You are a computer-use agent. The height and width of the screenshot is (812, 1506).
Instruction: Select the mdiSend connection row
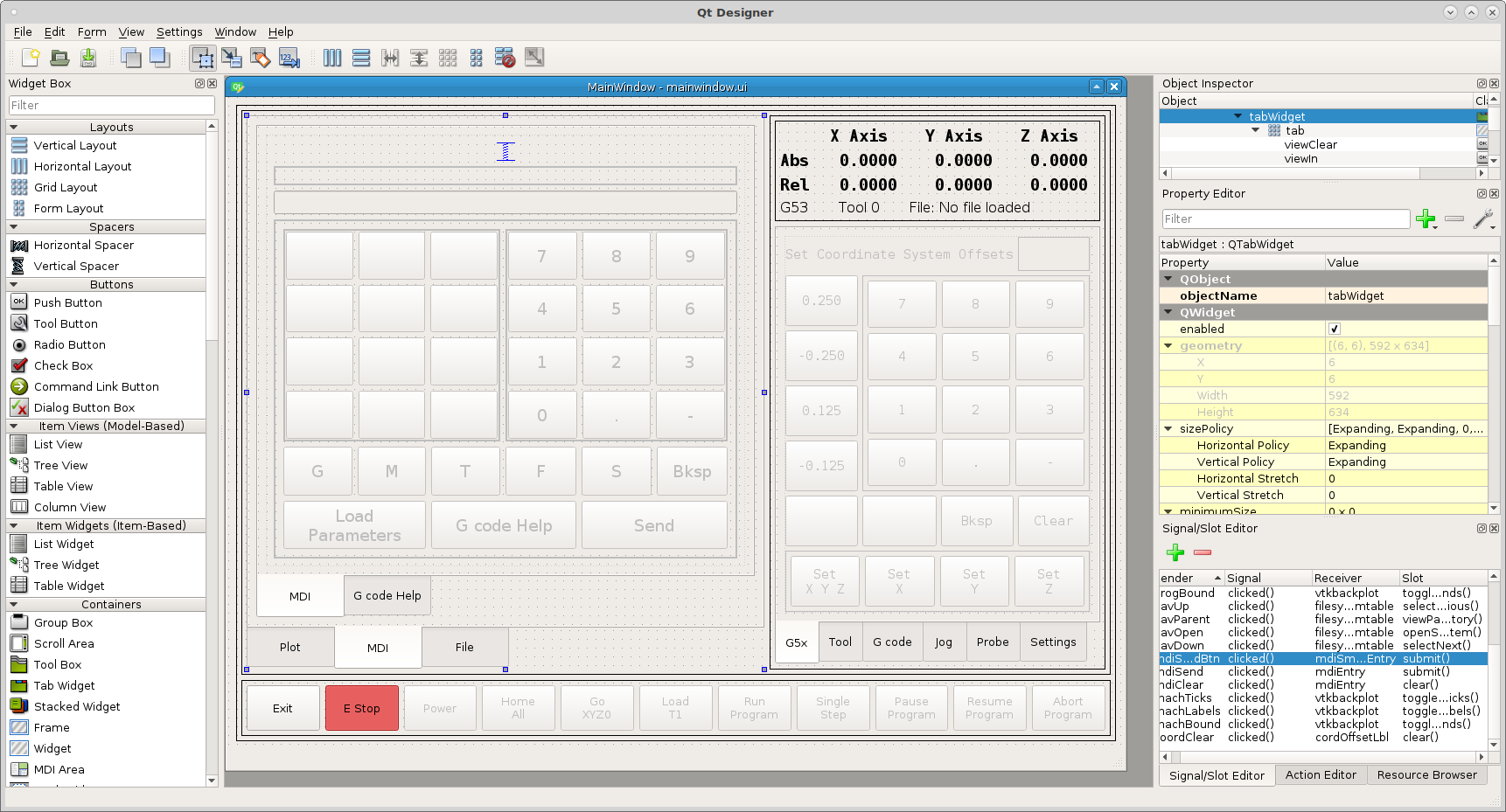click(x=1323, y=671)
